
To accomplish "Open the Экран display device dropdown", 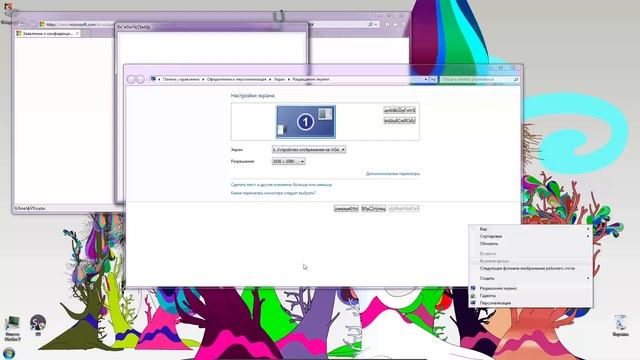I will pyautogui.click(x=309, y=150).
